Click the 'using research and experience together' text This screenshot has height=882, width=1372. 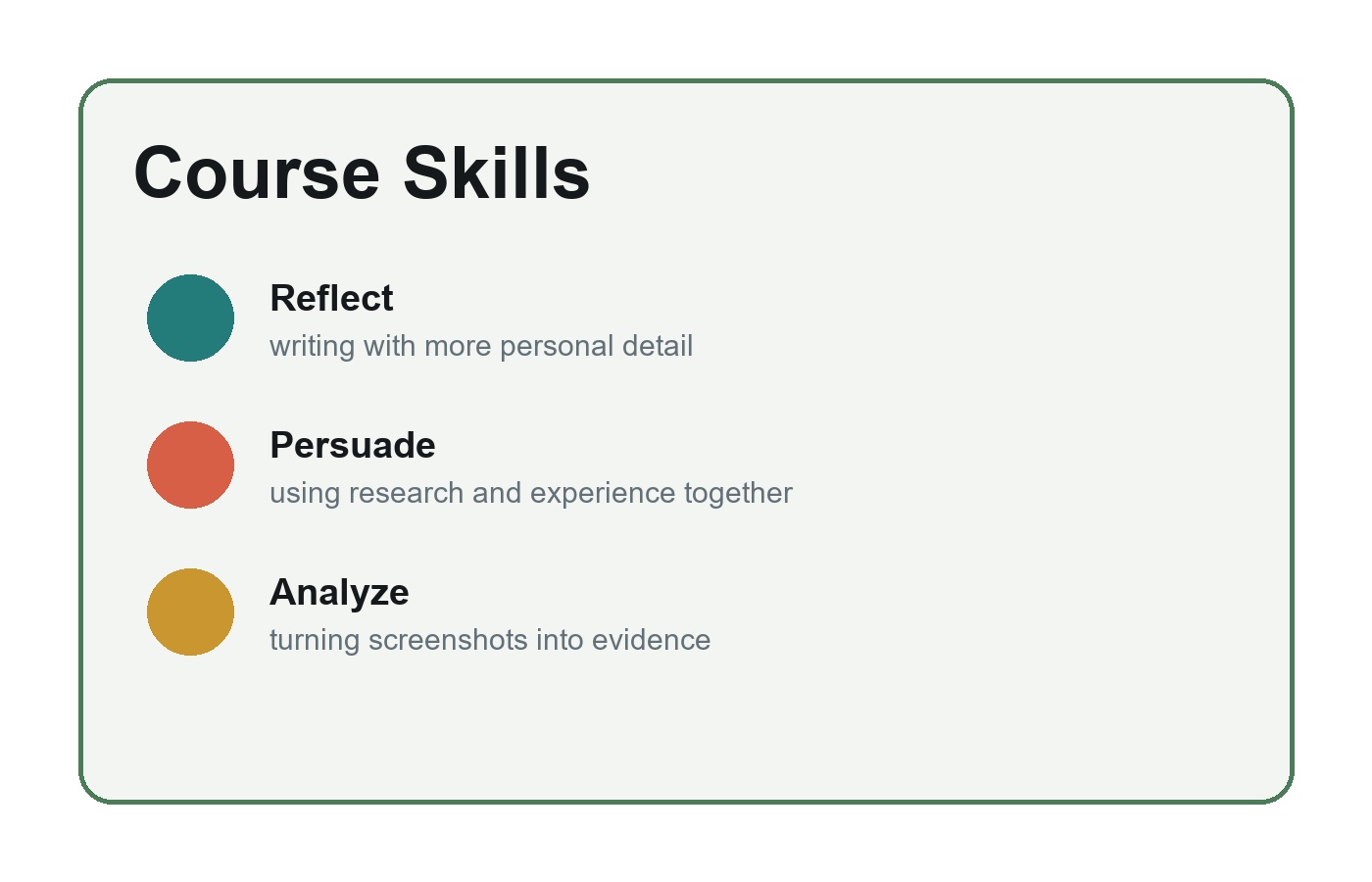pos(531,493)
